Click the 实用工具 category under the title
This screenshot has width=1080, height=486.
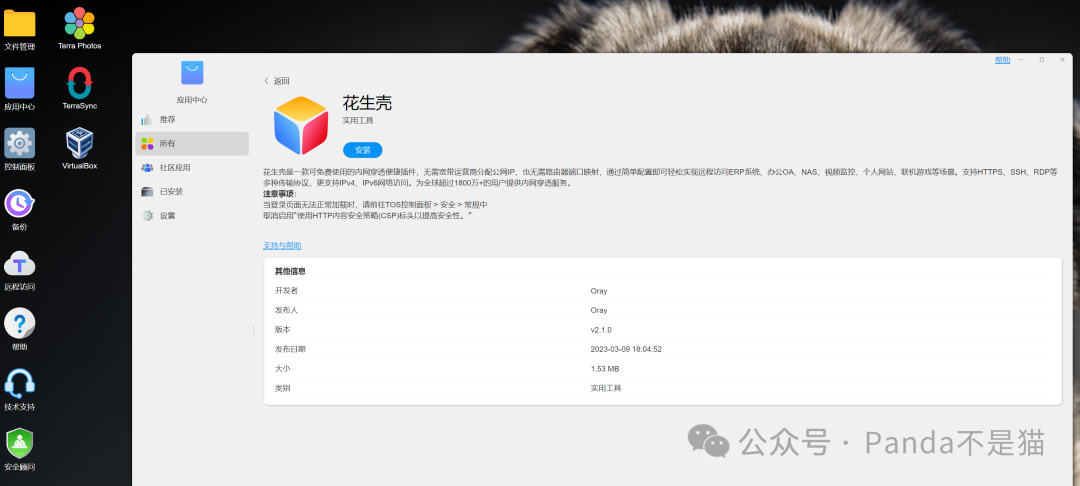358,120
